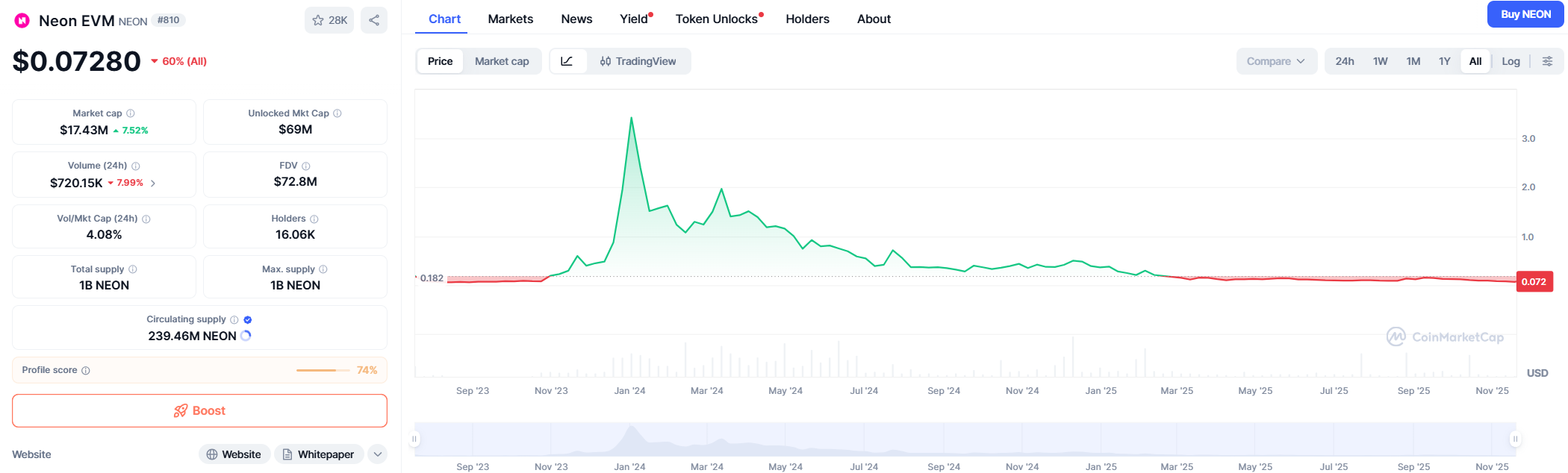Expand more links chevron beside Whitepaper

pyautogui.click(x=378, y=454)
